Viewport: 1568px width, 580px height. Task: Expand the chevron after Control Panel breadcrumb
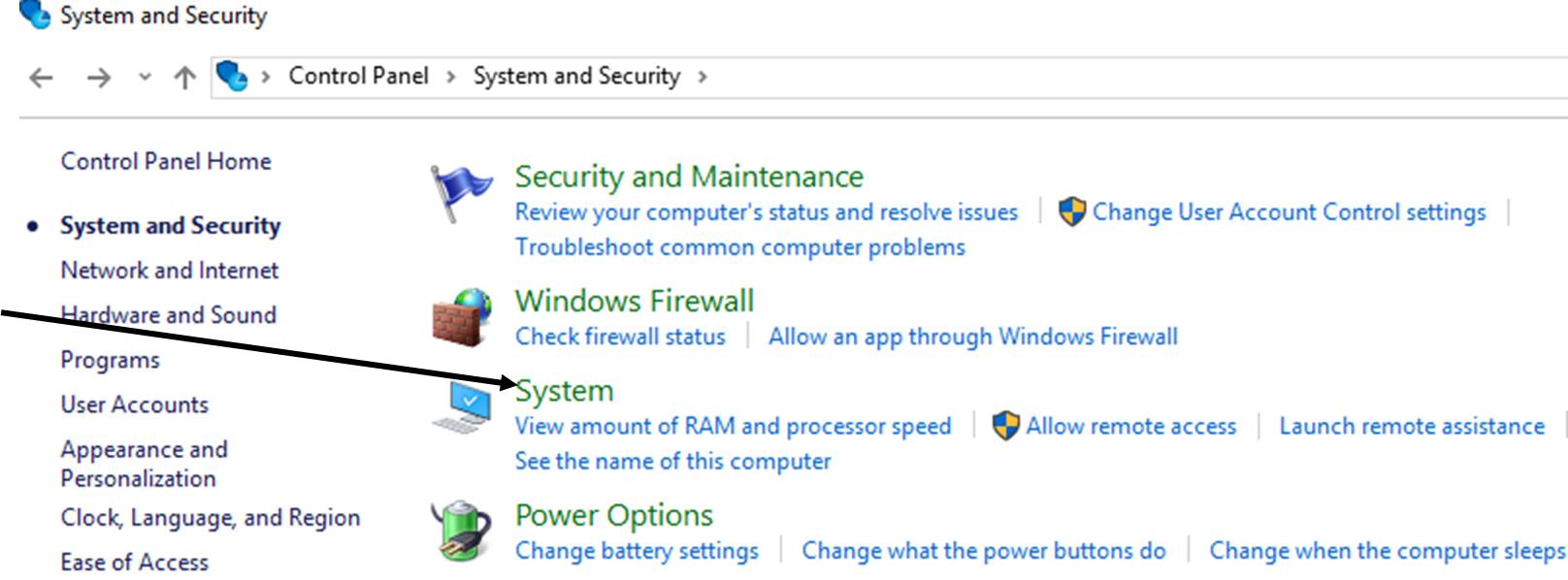450,77
